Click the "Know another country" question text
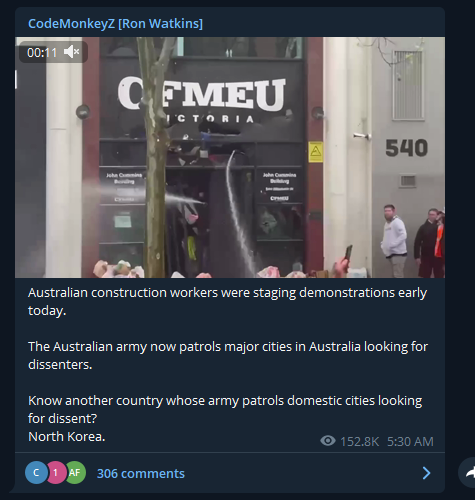 225,409
